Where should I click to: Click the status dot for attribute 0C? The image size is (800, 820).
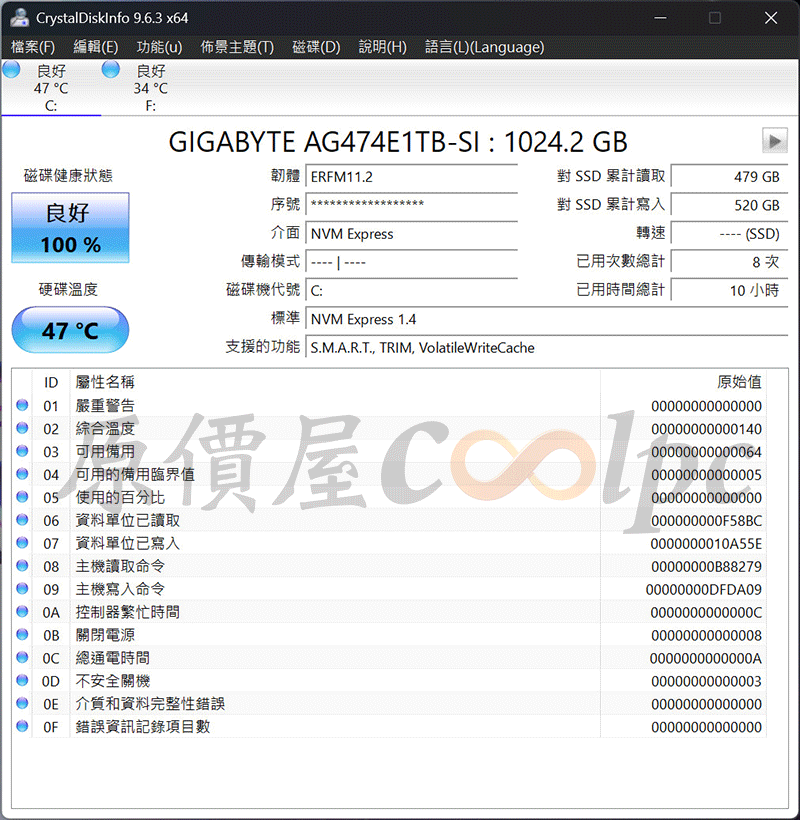(22, 657)
